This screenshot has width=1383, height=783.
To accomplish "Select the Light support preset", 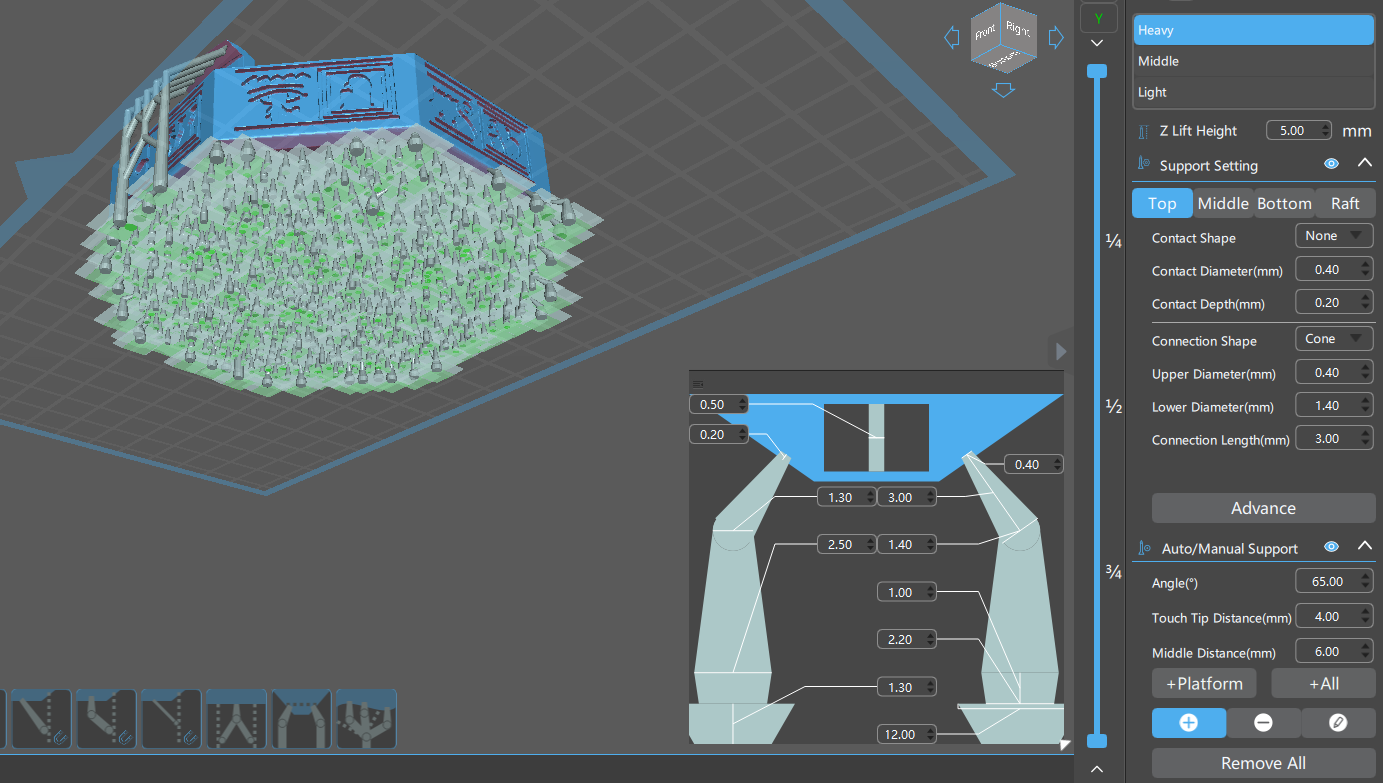I will pyautogui.click(x=1253, y=92).
